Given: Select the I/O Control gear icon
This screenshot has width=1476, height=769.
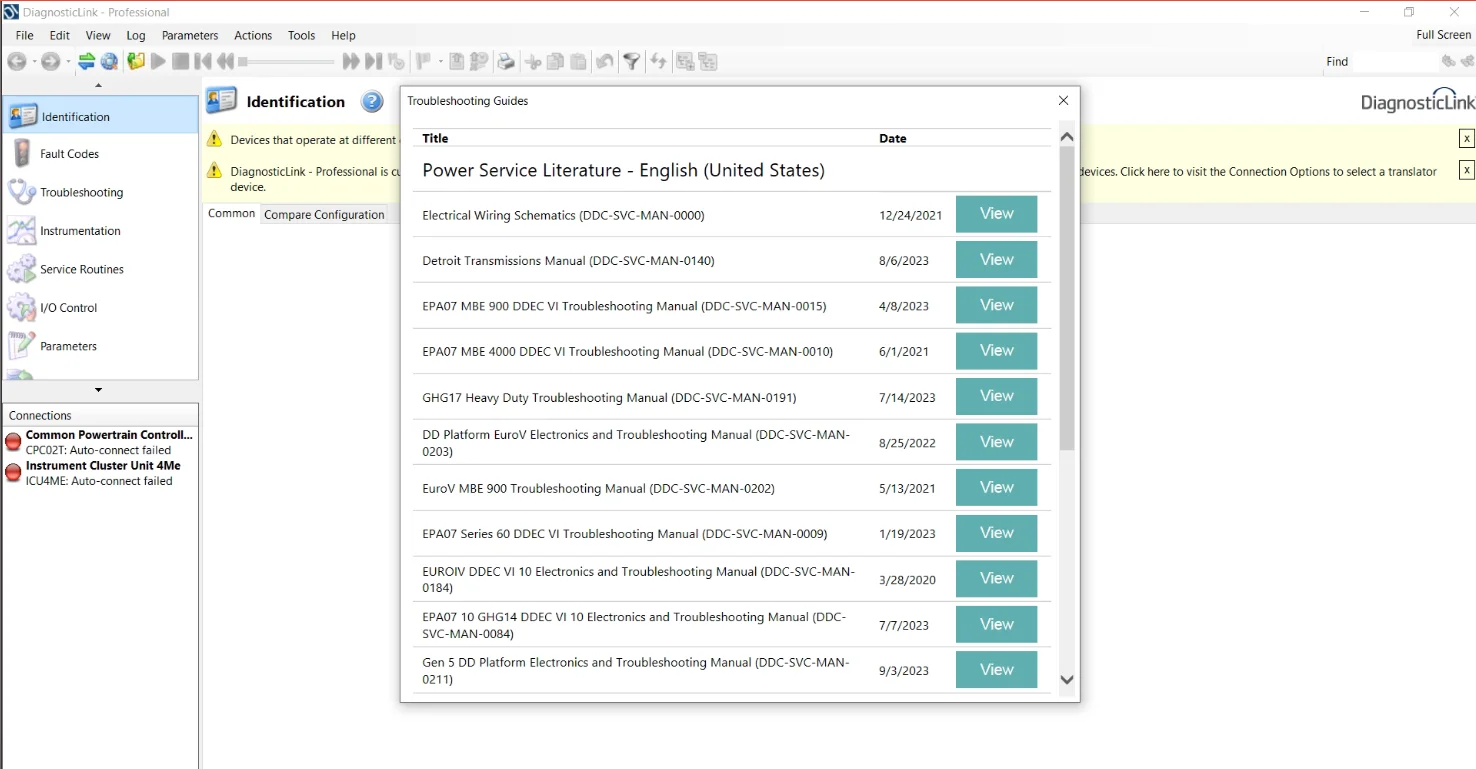Looking at the screenshot, I should pos(22,307).
